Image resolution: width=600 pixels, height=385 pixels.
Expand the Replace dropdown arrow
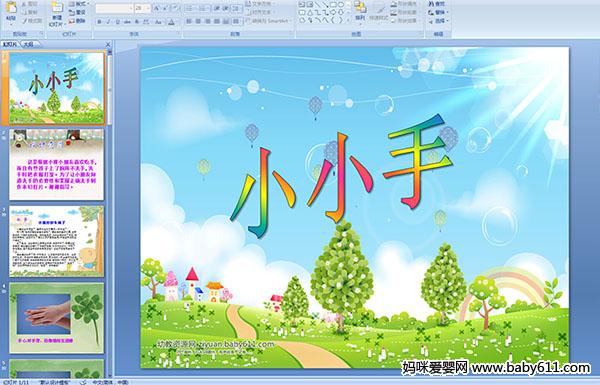pos(447,13)
